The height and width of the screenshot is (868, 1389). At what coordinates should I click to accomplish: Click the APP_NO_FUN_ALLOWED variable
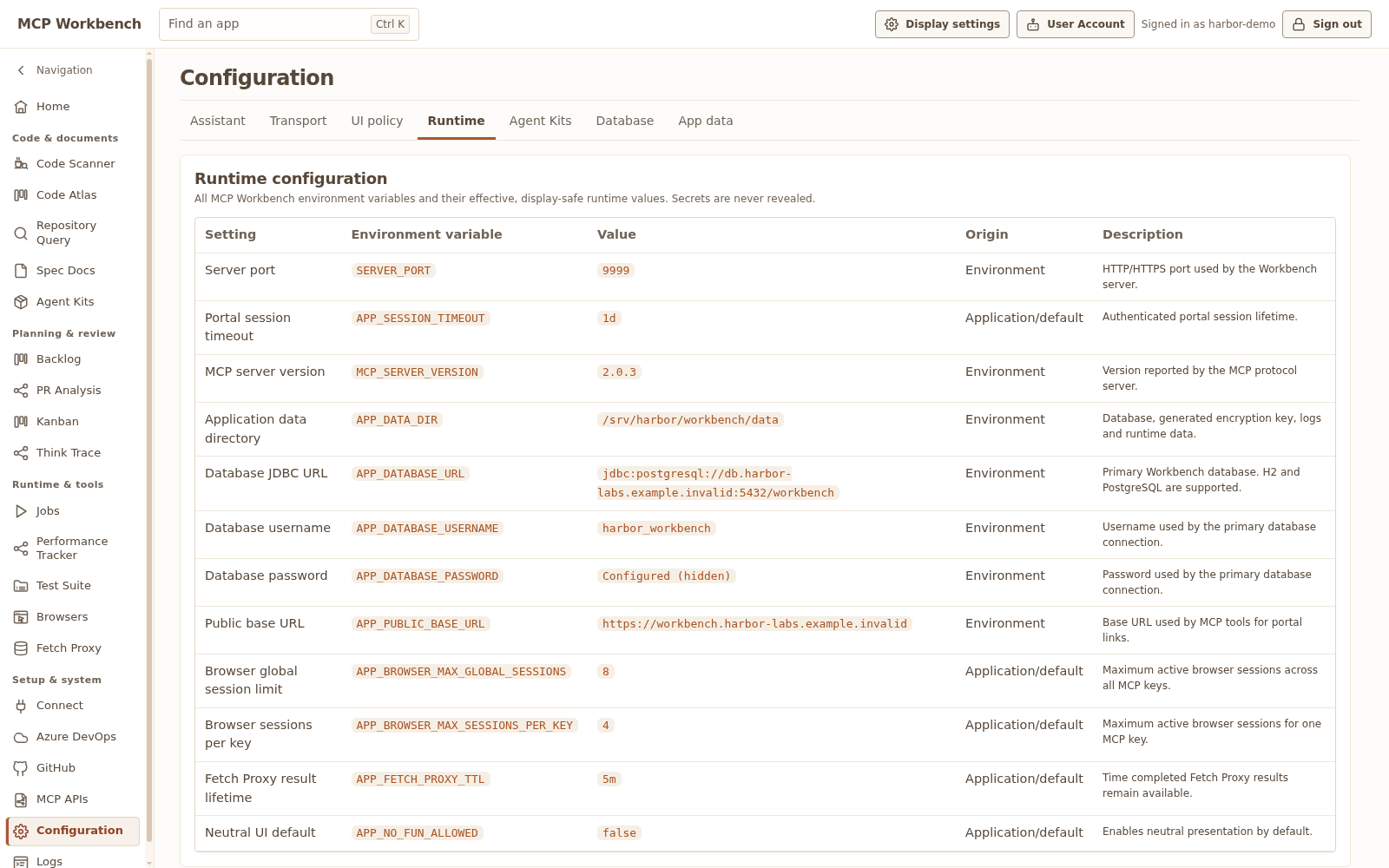click(x=417, y=833)
